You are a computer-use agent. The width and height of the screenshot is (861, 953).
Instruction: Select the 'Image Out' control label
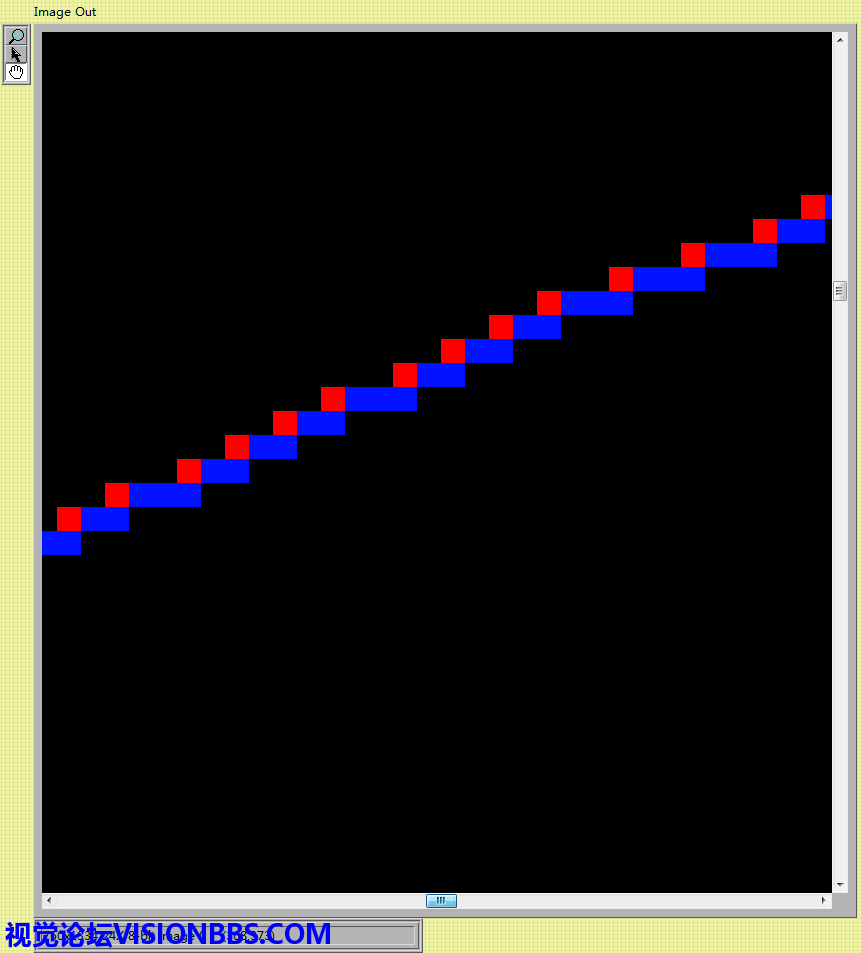pos(65,12)
